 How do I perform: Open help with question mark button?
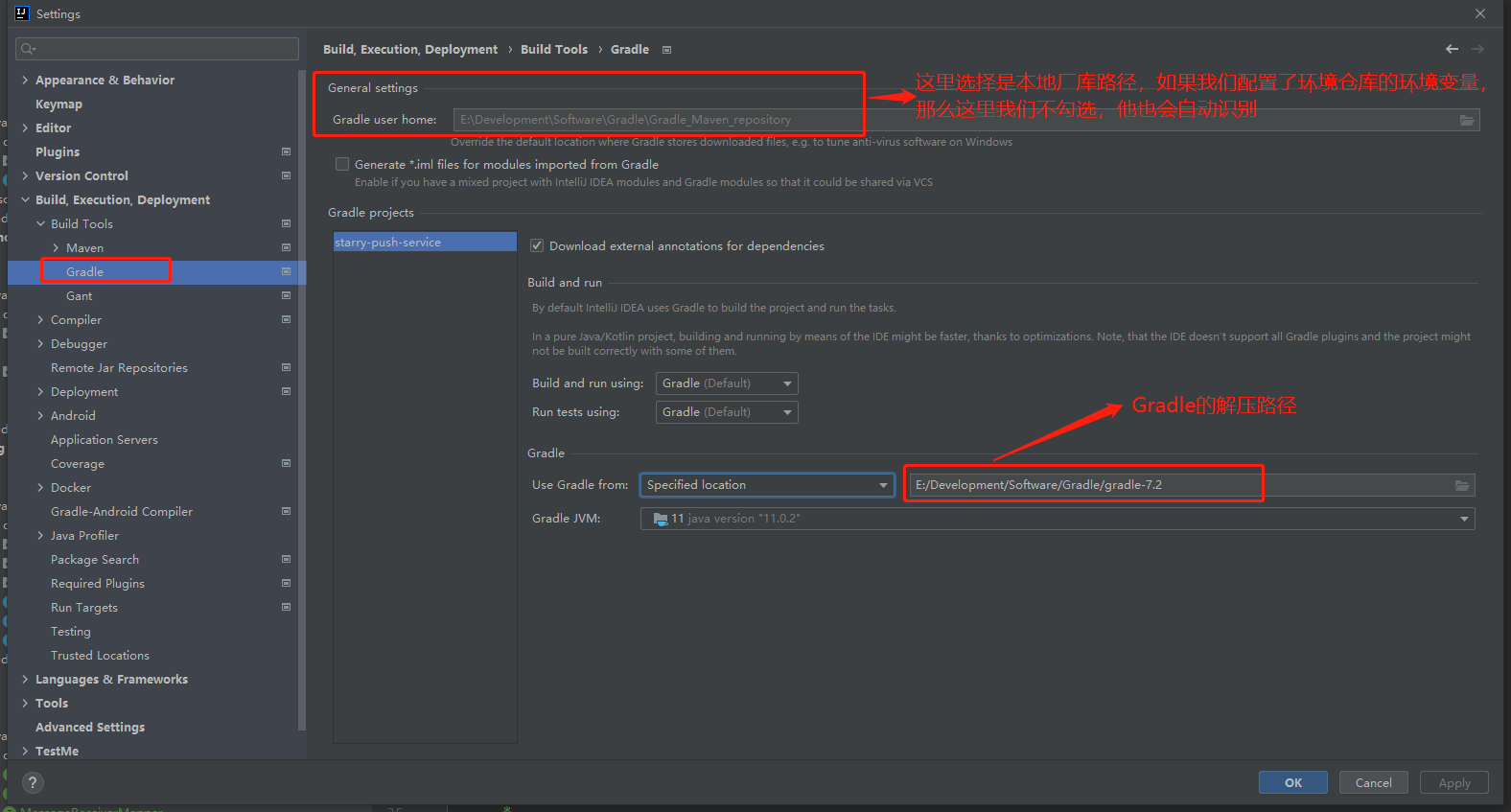(x=33, y=782)
